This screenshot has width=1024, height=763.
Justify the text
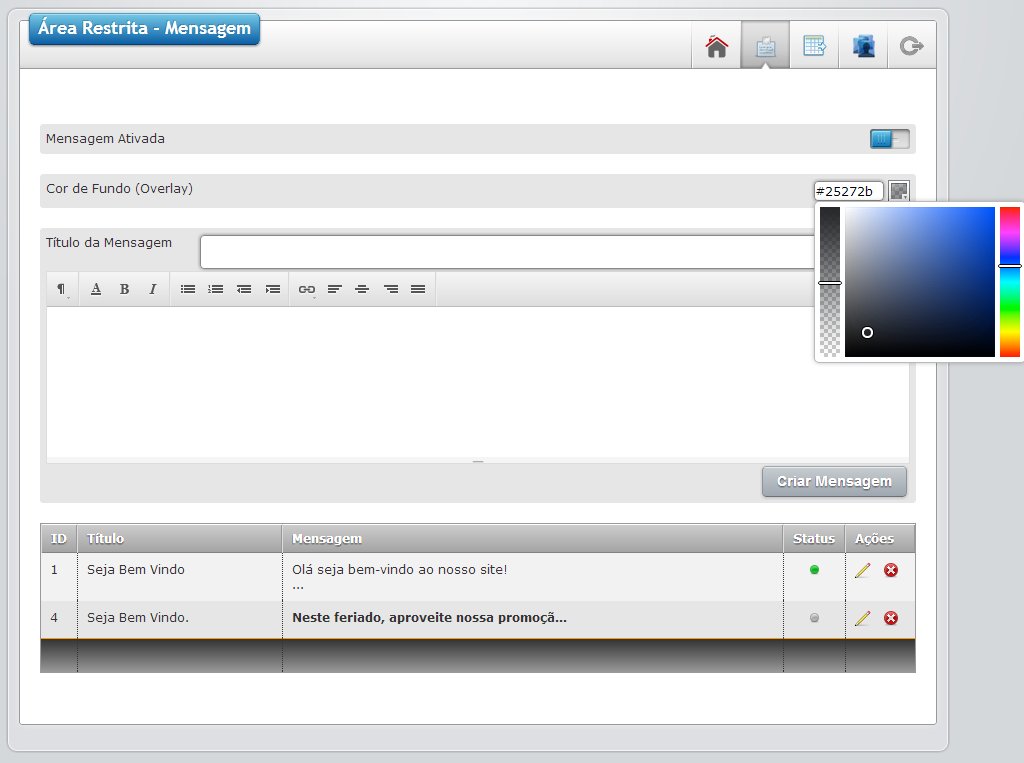[418, 289]
